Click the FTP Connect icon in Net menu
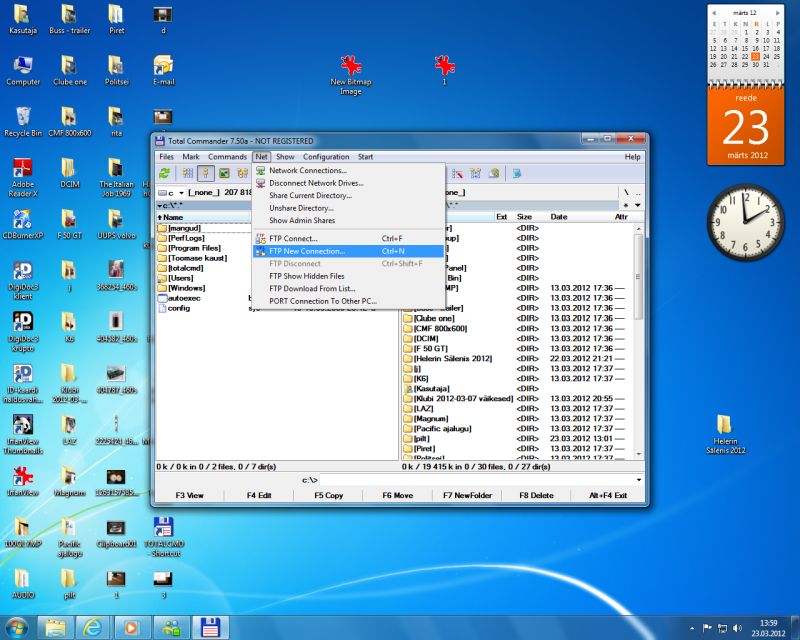Screen dimensions: 800x640 coord(261,239)
